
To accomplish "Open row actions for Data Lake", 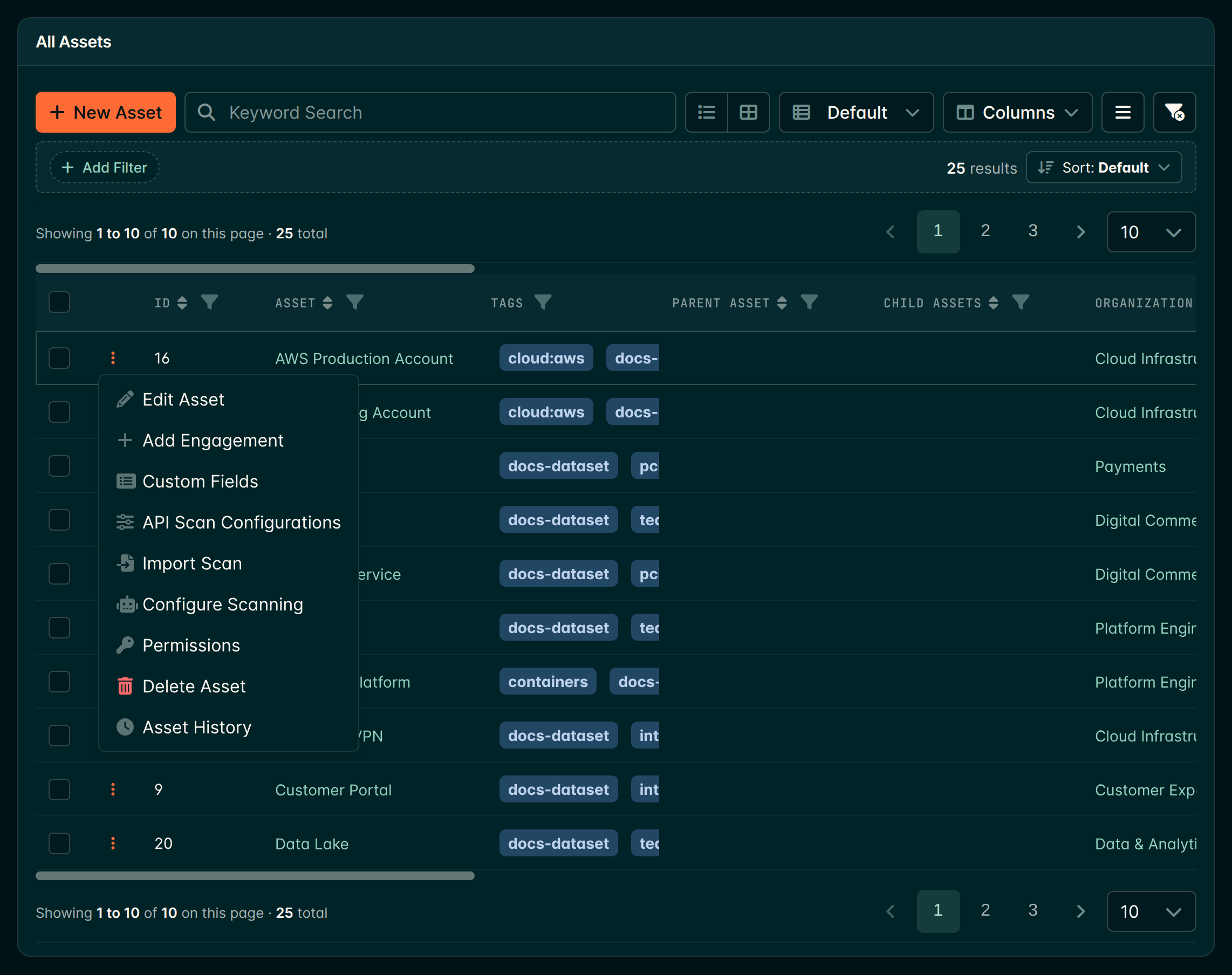I will [x=113, y=843].
